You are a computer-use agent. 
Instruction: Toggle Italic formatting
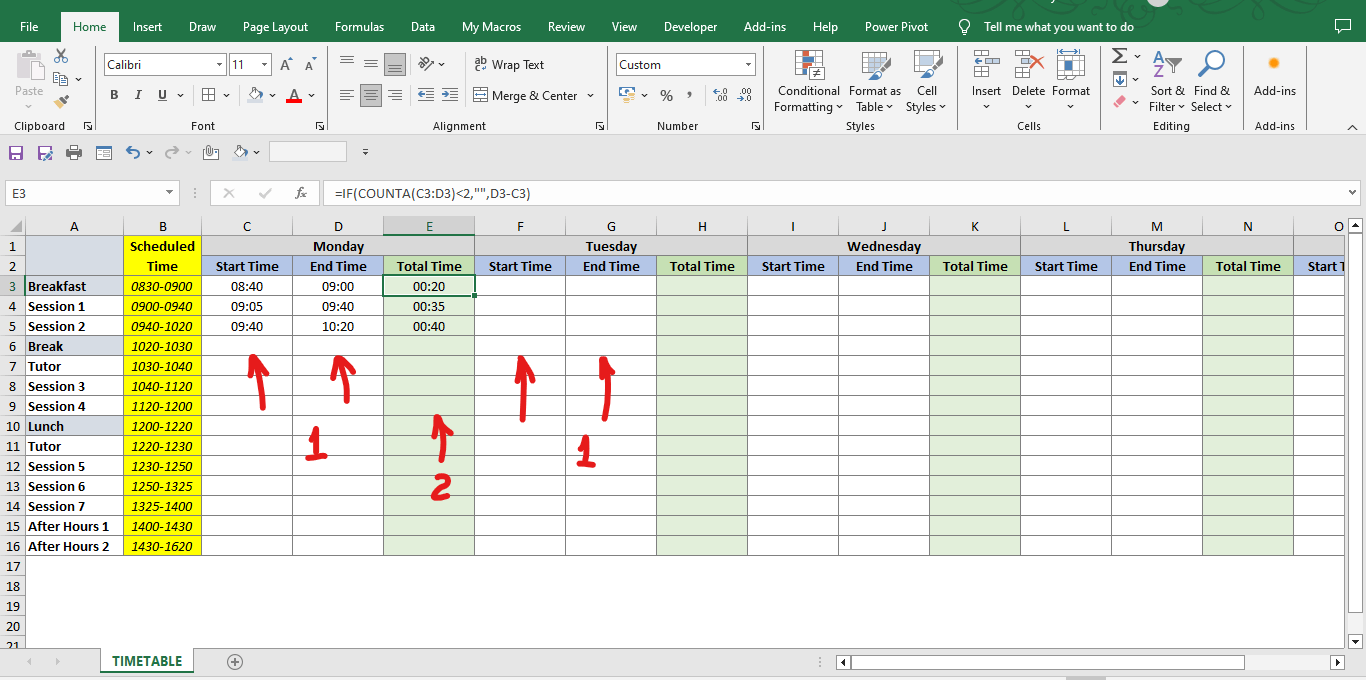pyautogui.click(x=138, y=95)
